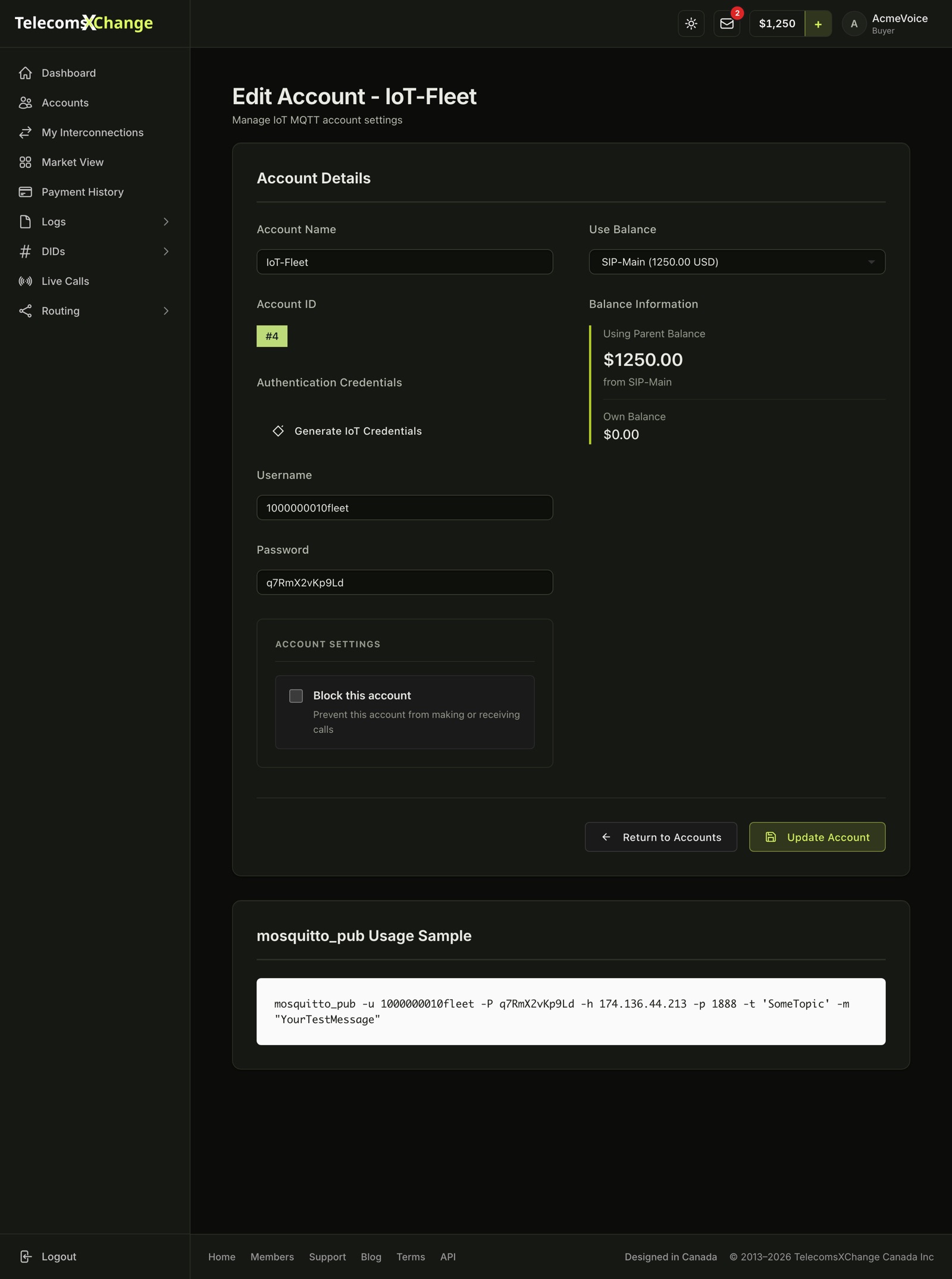Expand the Logs submenu chevron

click(x=166, y=222)
